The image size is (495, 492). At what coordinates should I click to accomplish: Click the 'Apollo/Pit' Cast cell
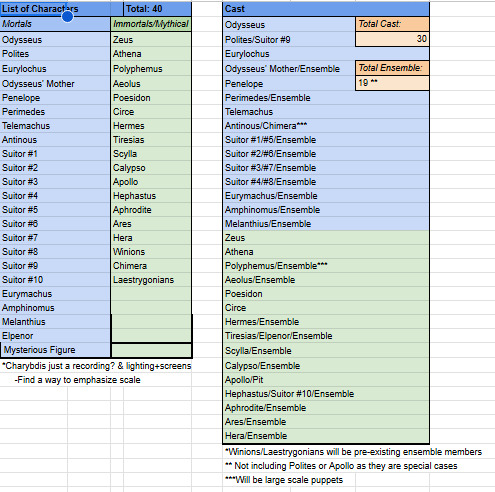326,380
